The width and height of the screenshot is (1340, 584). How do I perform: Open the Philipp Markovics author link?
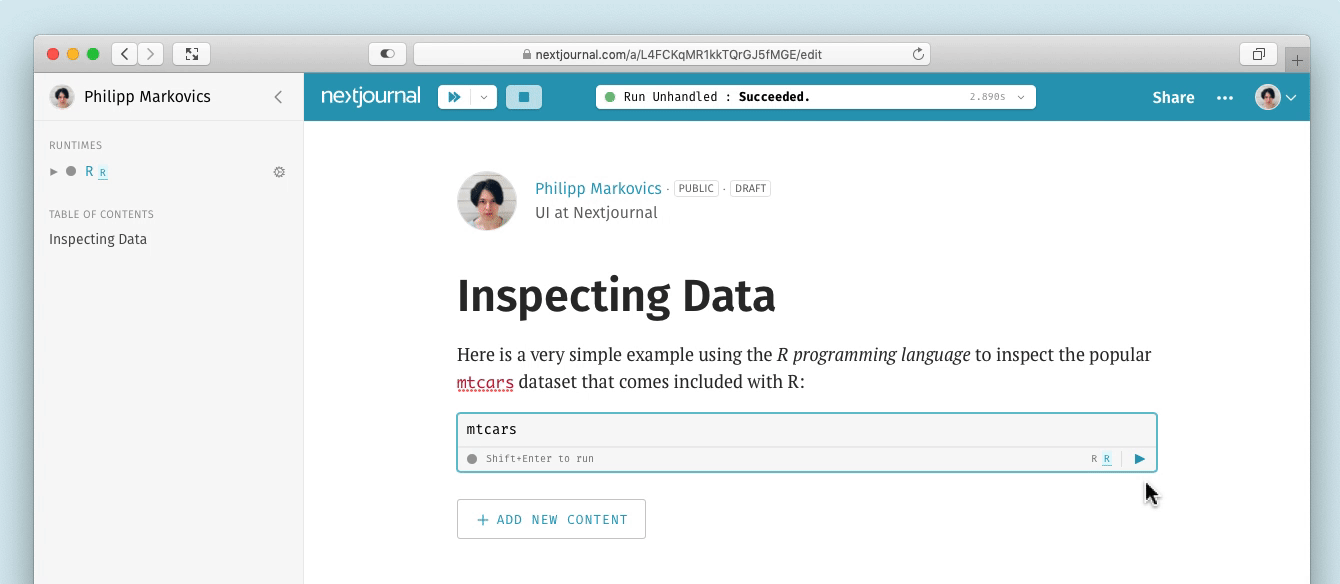click(598, 188)
